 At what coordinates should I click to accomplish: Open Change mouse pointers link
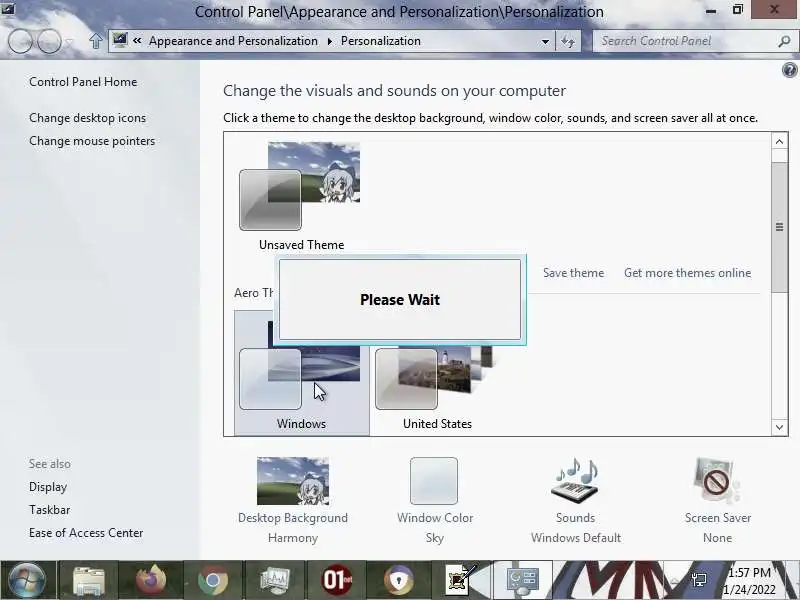tap(92, 141)
